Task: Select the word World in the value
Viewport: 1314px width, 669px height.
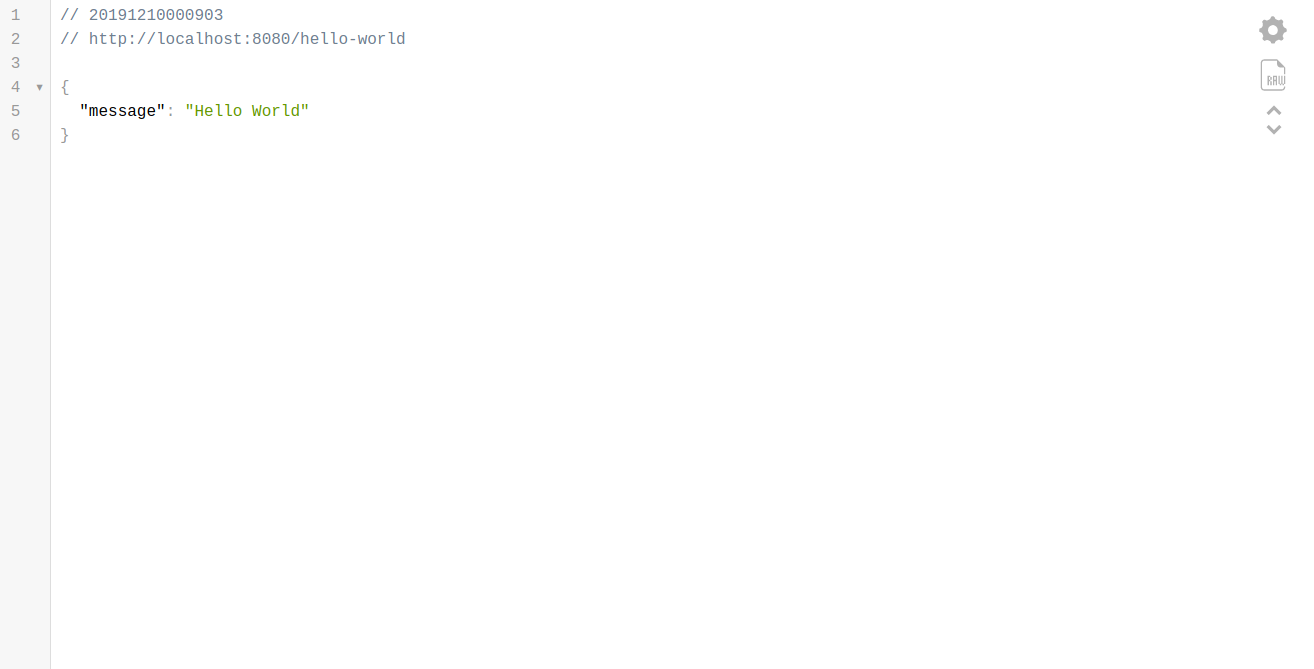Action: pos(276,111)
